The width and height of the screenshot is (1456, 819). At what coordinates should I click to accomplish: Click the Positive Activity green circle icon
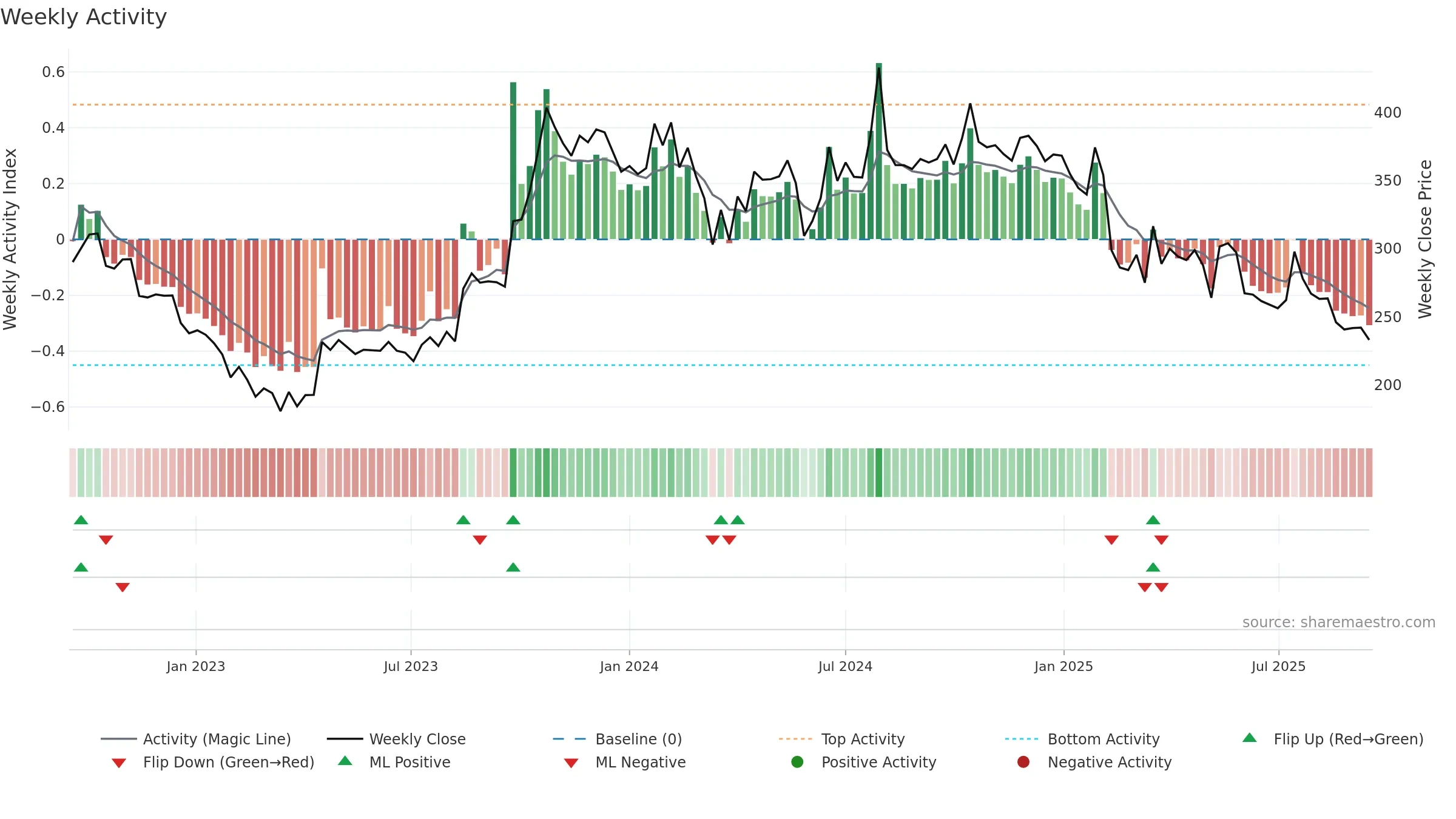click(x=797, y=761)
